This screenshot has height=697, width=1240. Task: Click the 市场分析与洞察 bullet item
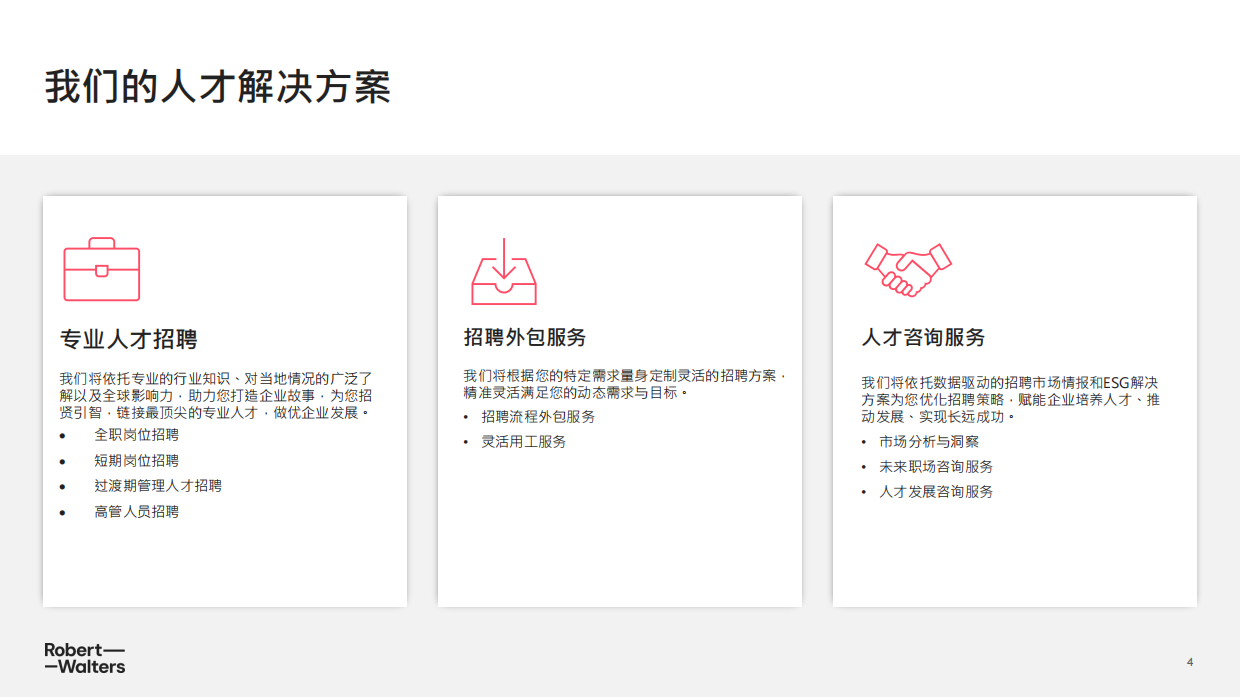tap(929, 441)
